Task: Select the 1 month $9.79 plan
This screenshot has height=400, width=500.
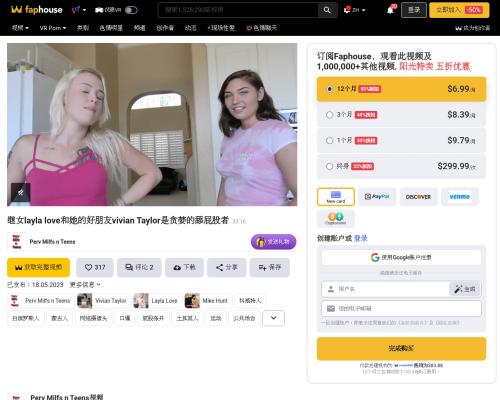Action: (401, 140)
